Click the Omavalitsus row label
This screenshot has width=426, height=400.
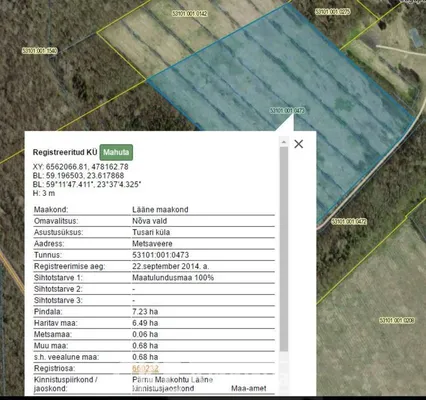coord(56,221)
